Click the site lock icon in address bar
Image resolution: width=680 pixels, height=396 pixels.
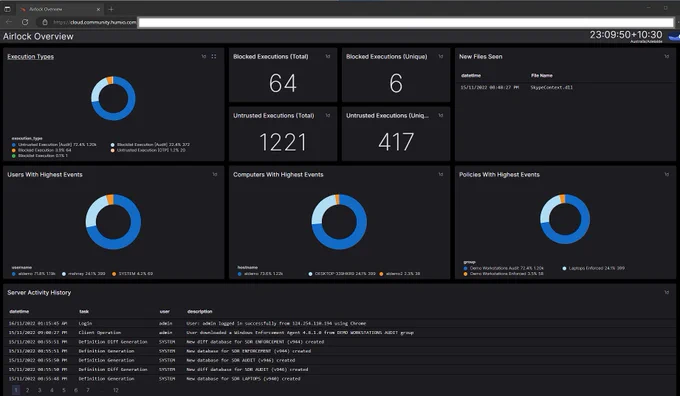(45, 22)
